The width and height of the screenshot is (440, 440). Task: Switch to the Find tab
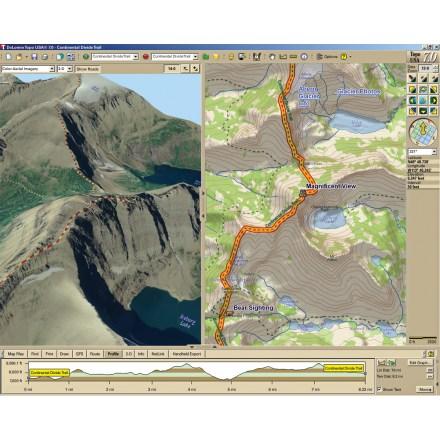point(35,354)
